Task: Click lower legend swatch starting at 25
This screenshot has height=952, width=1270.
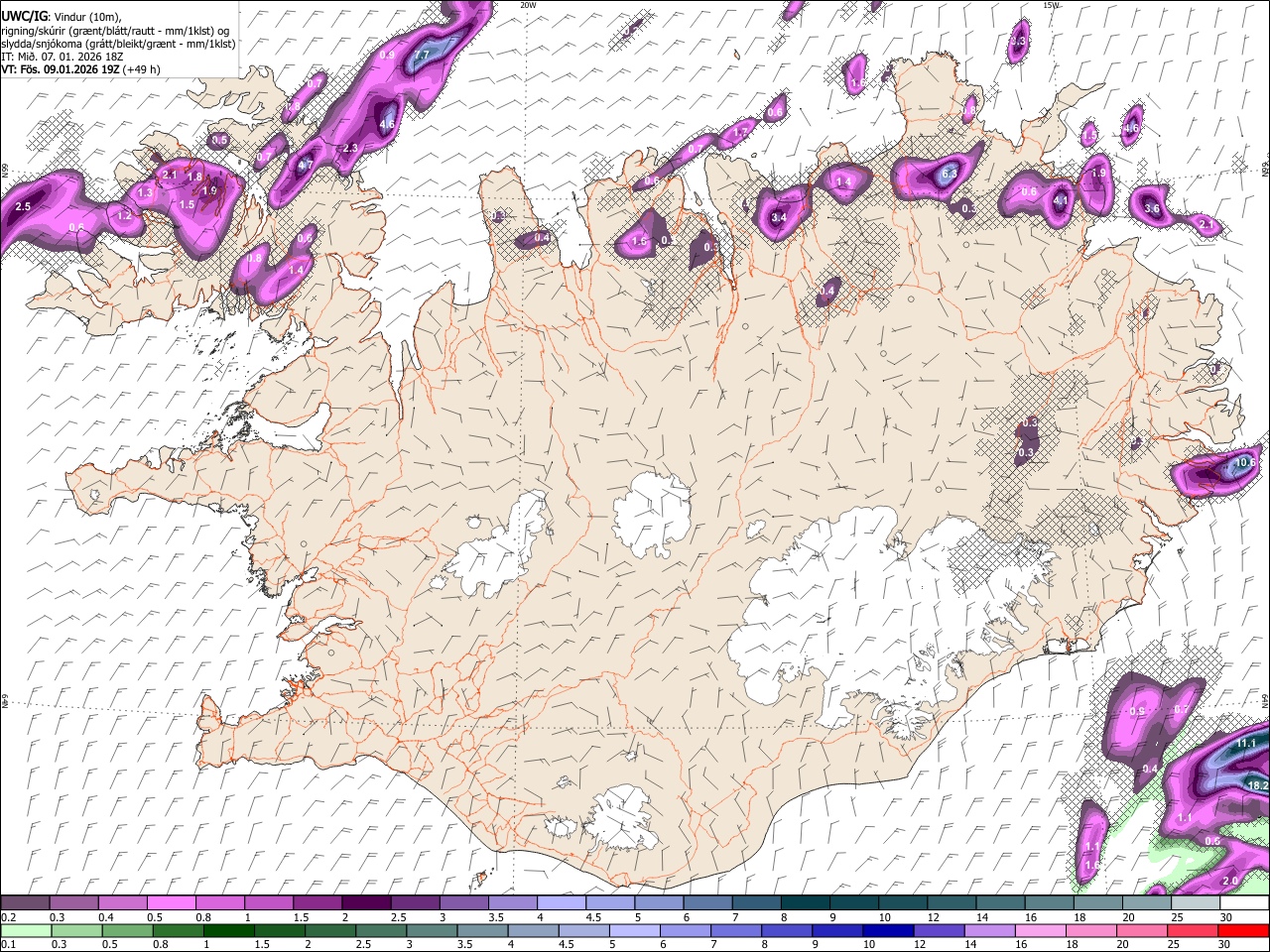Action: (x=1193, y=930)
